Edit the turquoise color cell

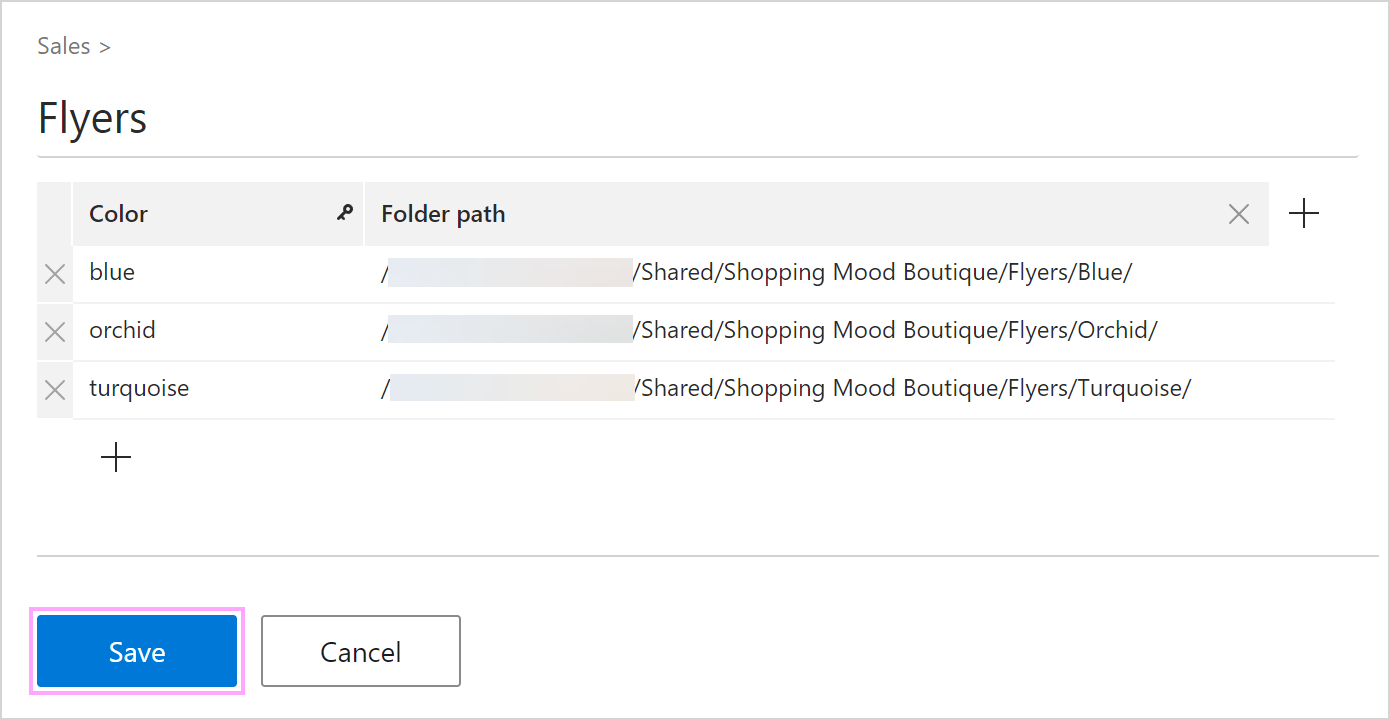pos(218,389)
